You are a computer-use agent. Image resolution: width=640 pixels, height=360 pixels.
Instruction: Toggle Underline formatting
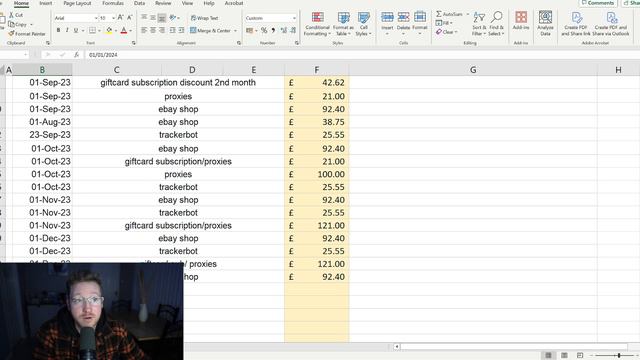pos(76,31)
